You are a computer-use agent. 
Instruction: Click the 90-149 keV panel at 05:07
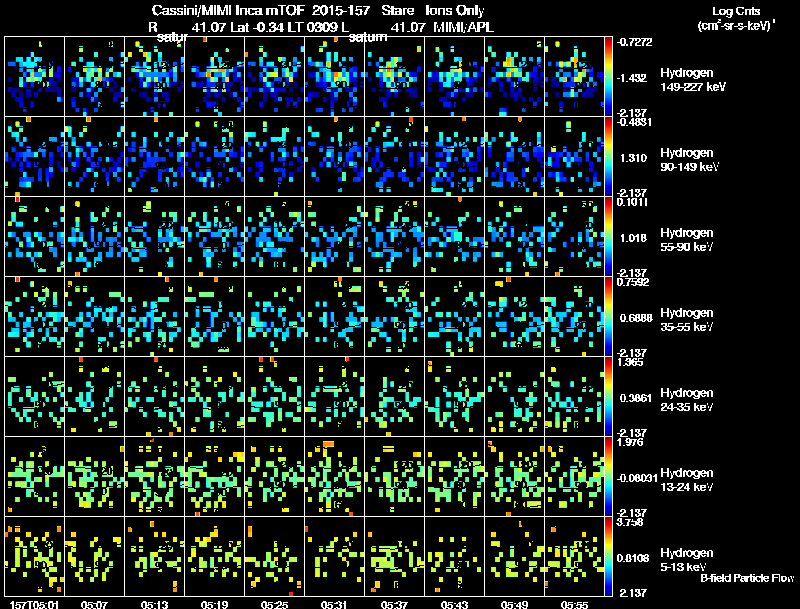94,157
